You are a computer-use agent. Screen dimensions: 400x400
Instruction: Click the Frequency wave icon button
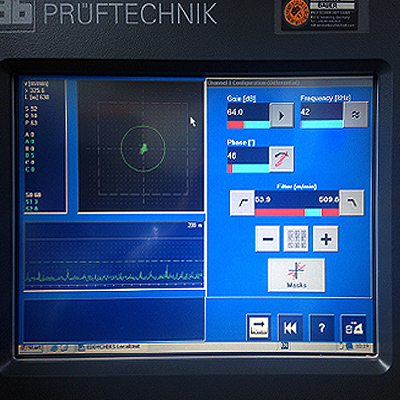[x=356, y=115]
